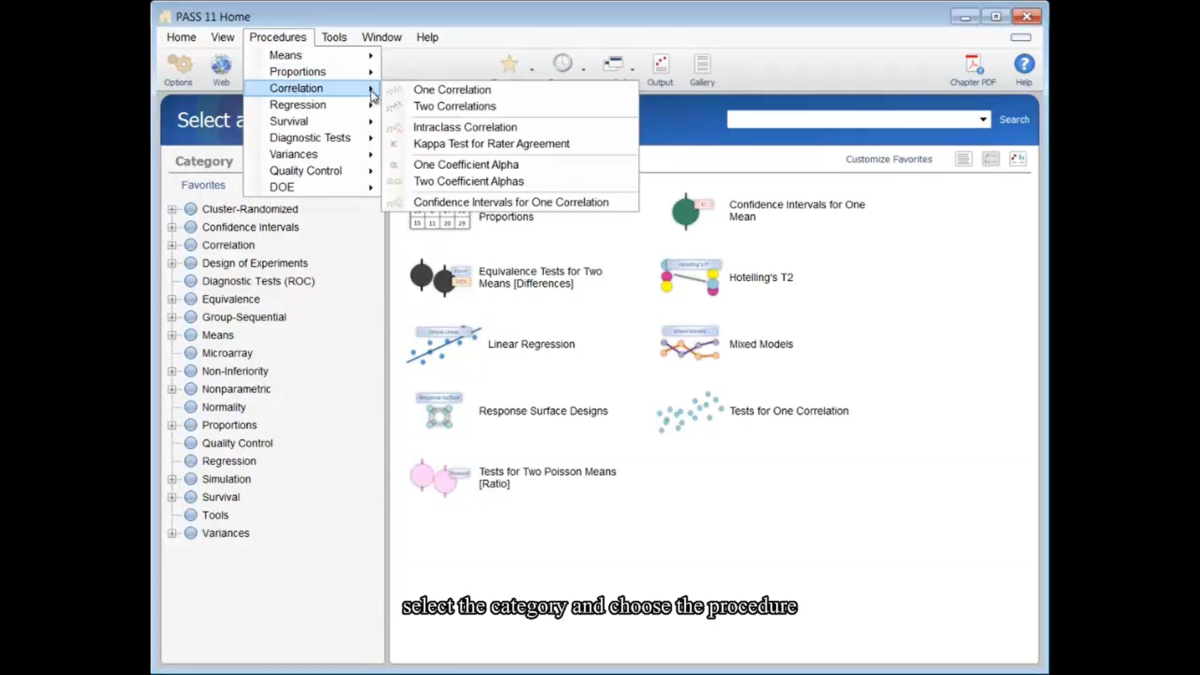The width and height of the screenshot is (1200, 675).
Task: Open Tests for Two Poisson Means icon
Action: (439, 478)
